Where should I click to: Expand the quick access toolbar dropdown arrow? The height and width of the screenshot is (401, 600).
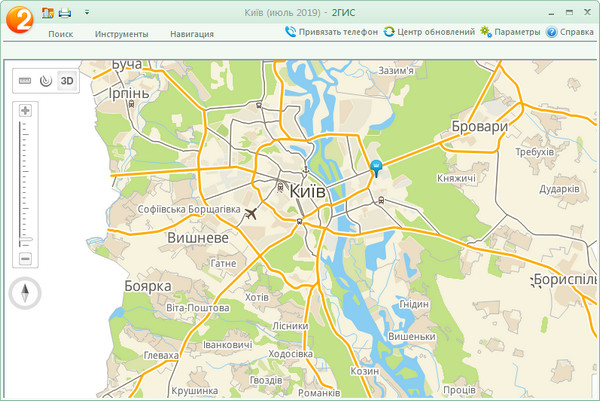tap(87, 13)
